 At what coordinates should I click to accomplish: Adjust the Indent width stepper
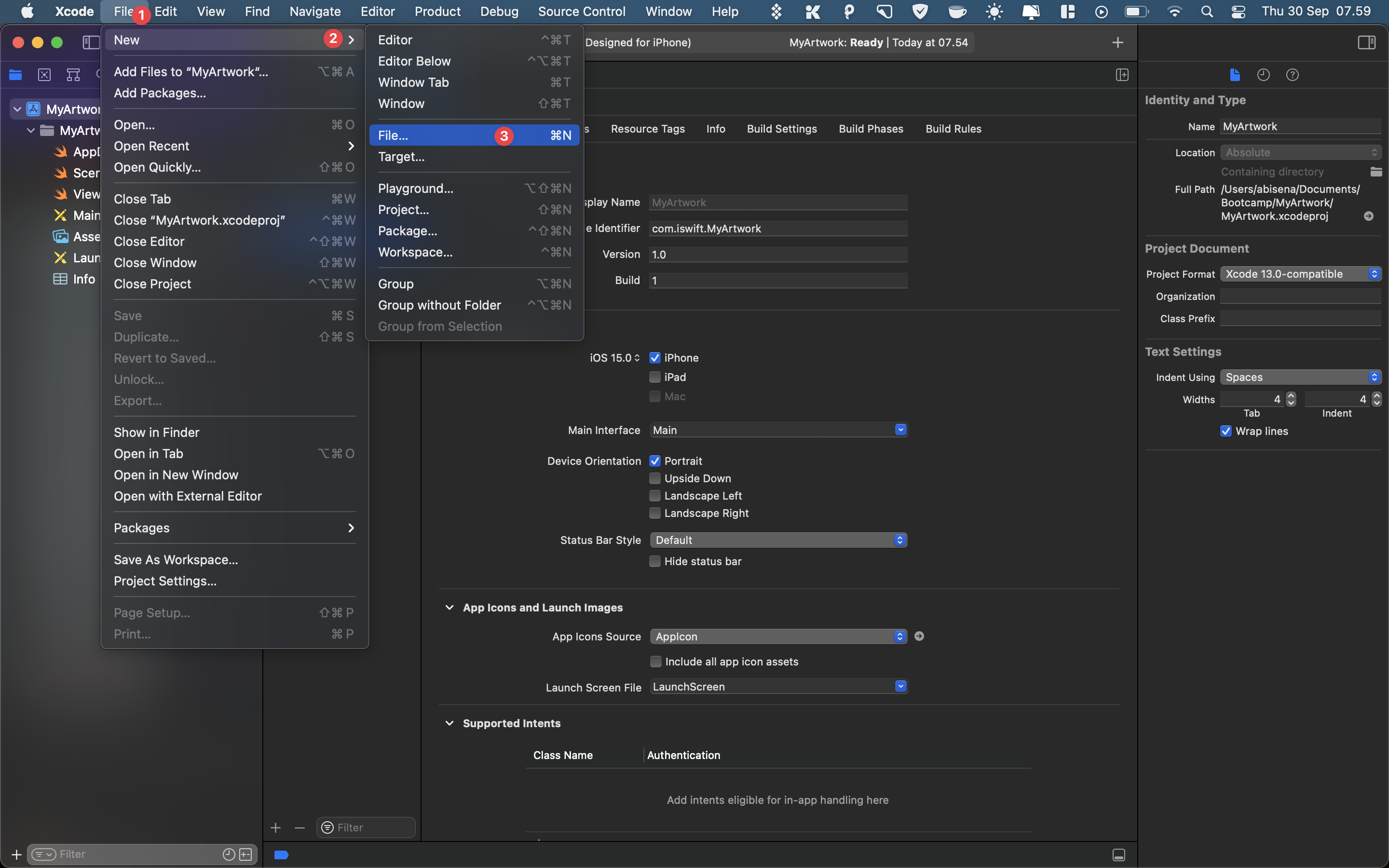click(1376, 399)
